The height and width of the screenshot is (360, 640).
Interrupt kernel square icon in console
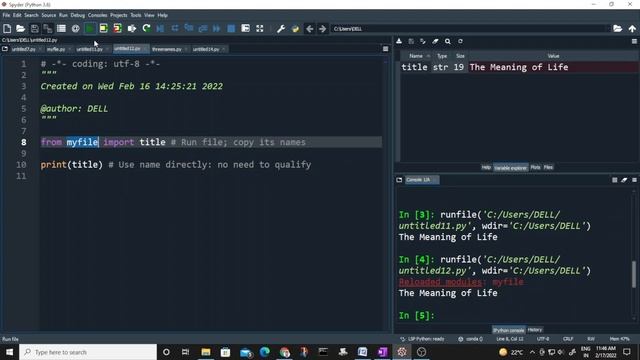(x=615, y=180)
